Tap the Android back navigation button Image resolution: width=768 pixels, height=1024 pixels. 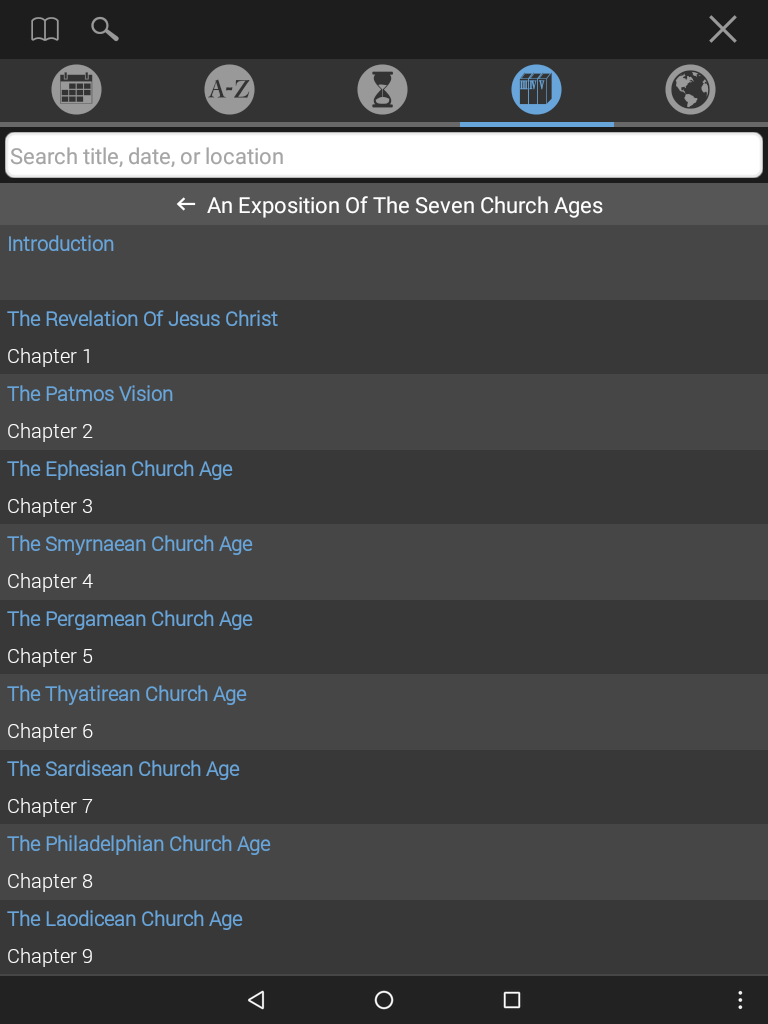(257, 1000)
